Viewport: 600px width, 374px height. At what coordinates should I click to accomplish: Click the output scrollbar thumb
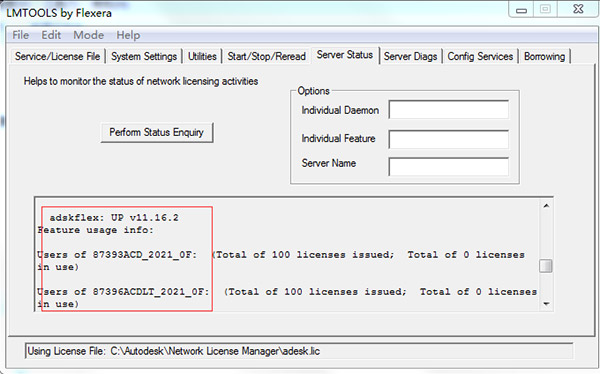point(546,266)
